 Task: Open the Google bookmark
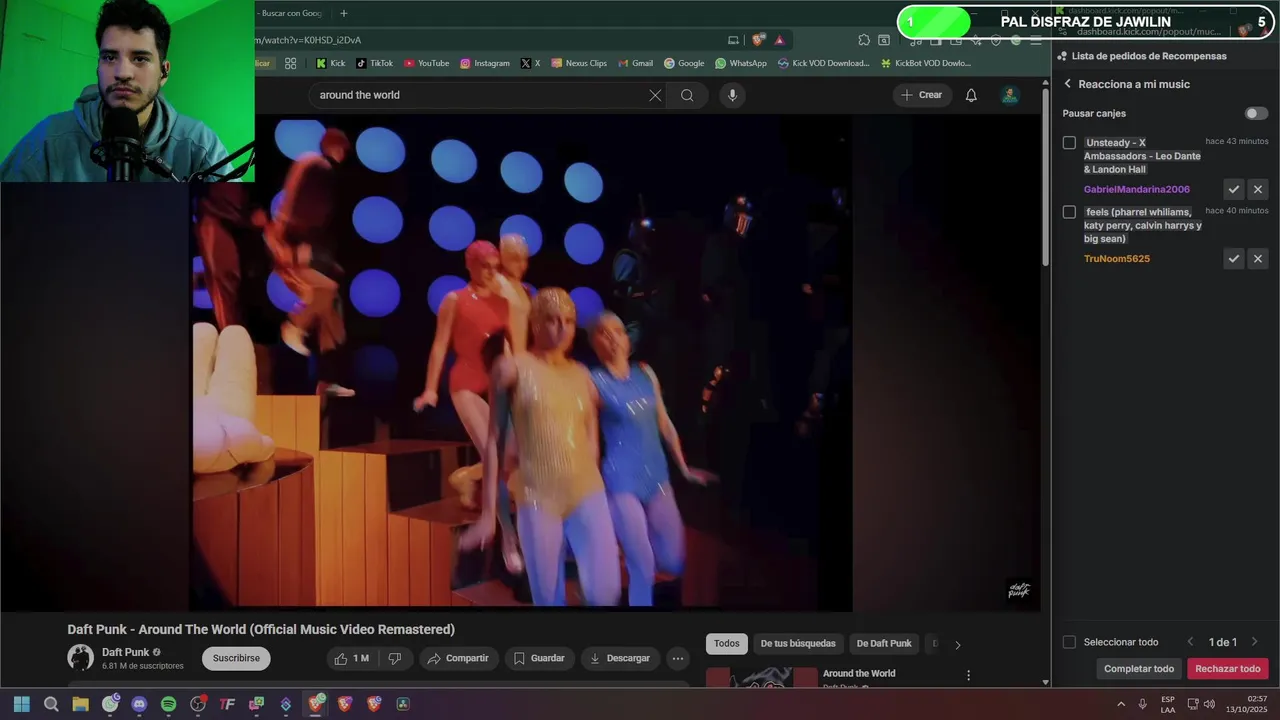coord(684,63)
